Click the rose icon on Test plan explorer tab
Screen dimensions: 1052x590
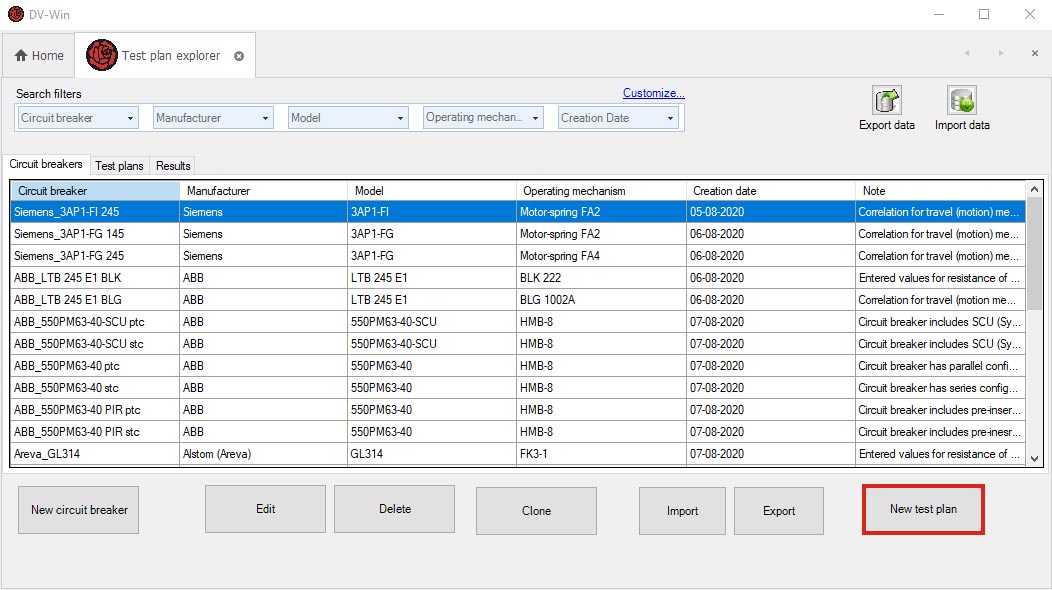[101, 55]
